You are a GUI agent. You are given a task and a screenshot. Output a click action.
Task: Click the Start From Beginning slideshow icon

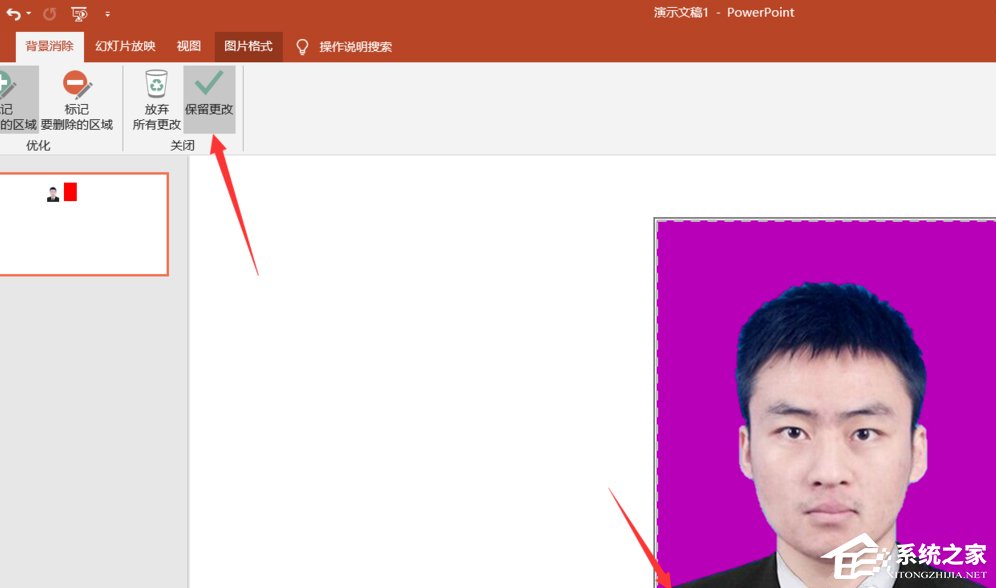pyautogui.click(x=79, y=14)
